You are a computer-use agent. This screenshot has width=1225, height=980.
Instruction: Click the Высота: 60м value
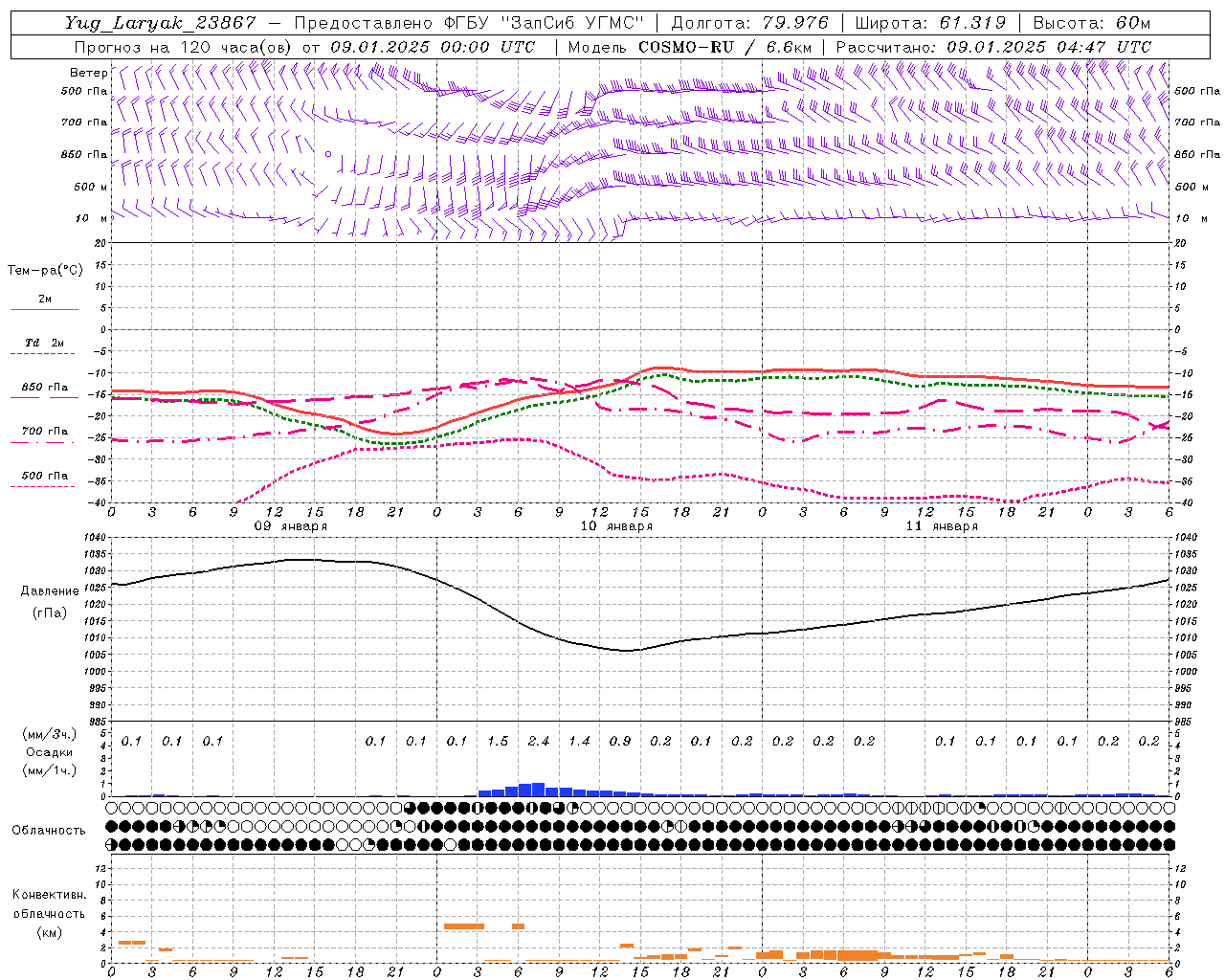coord(1091,23)
